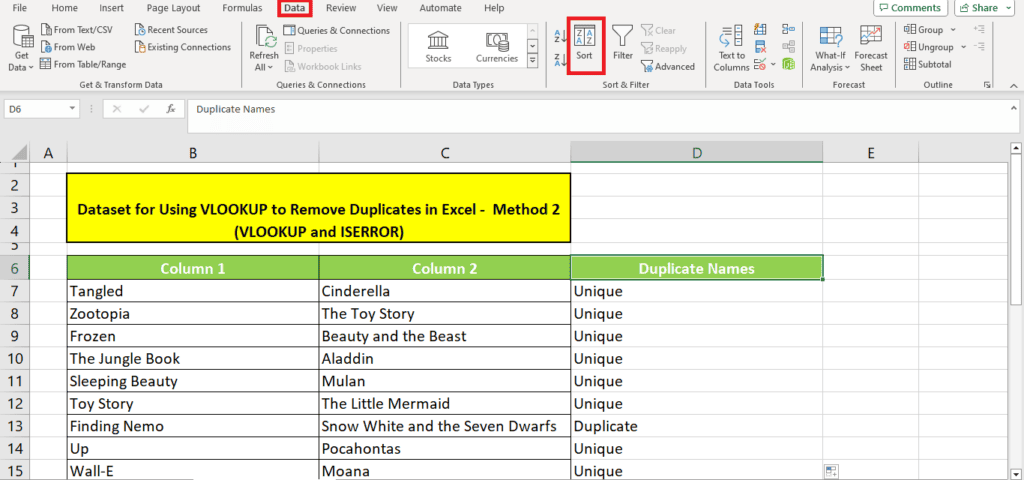Launch Text to Columns wizard
Image resolution: width=1024 pixels, height=480 pixels.
tap(731, 48)
